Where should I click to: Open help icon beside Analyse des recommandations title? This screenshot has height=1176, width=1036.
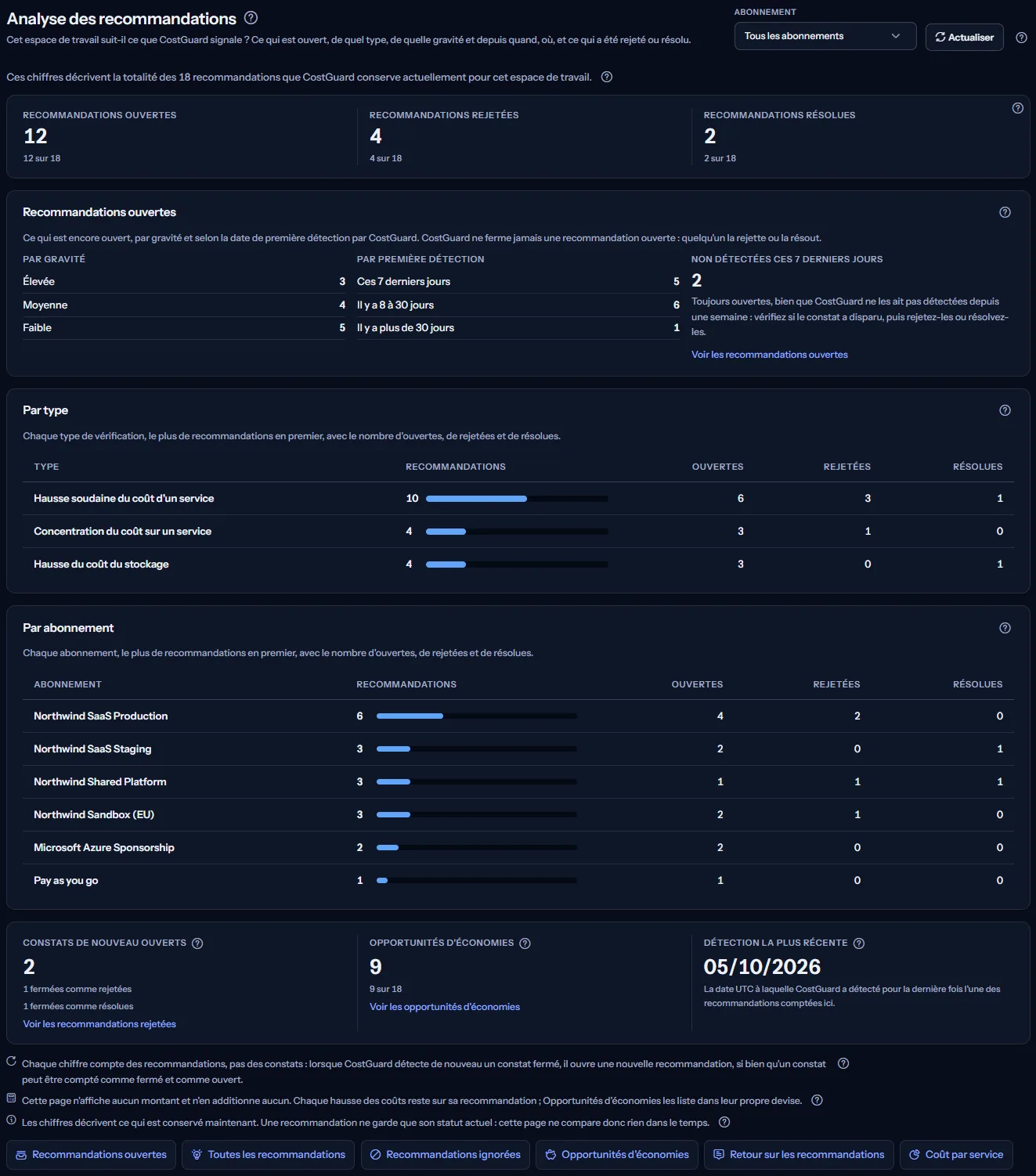click(x=251, y=17)
